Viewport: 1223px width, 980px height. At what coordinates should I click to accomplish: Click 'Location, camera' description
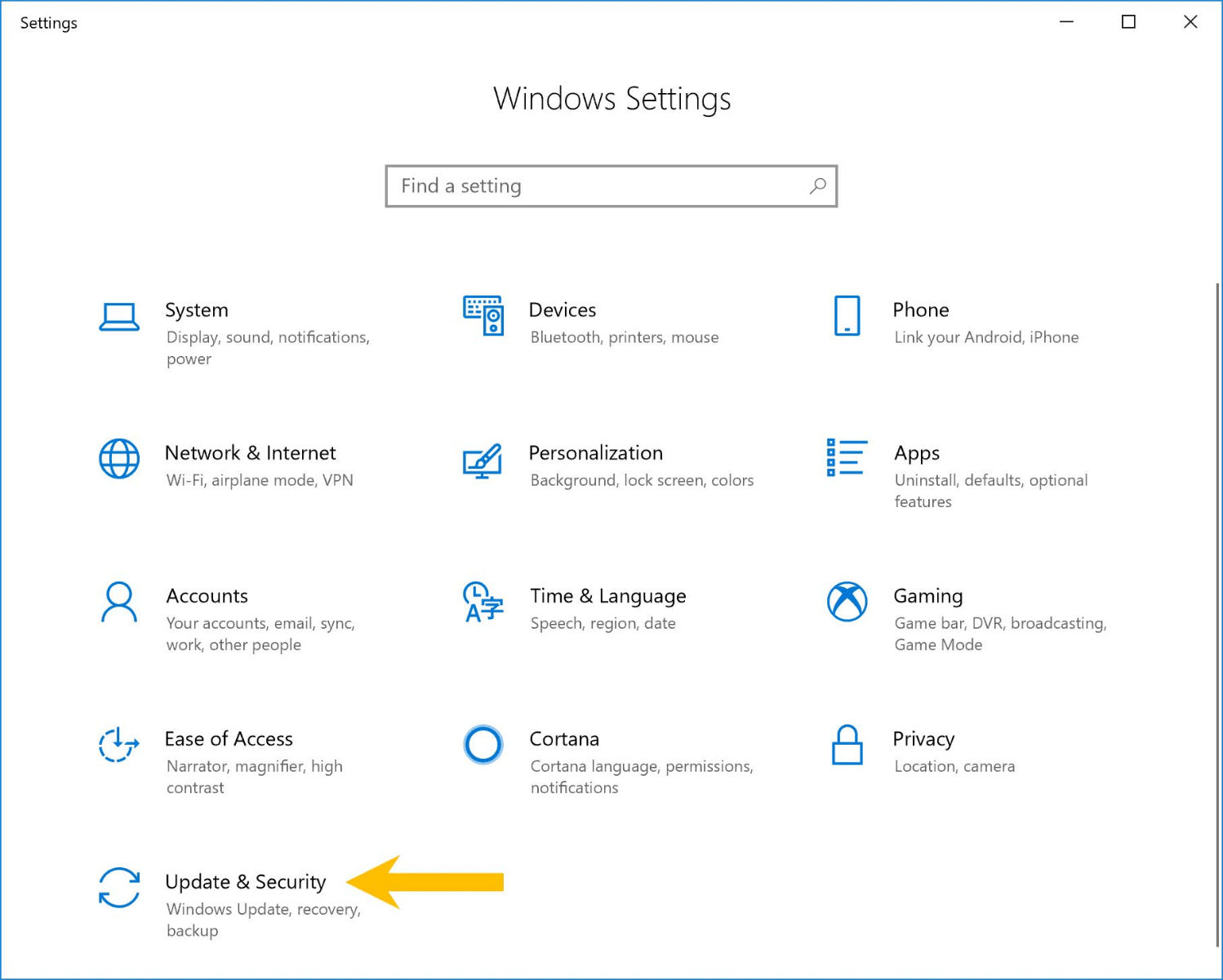(x=954, y=766)
